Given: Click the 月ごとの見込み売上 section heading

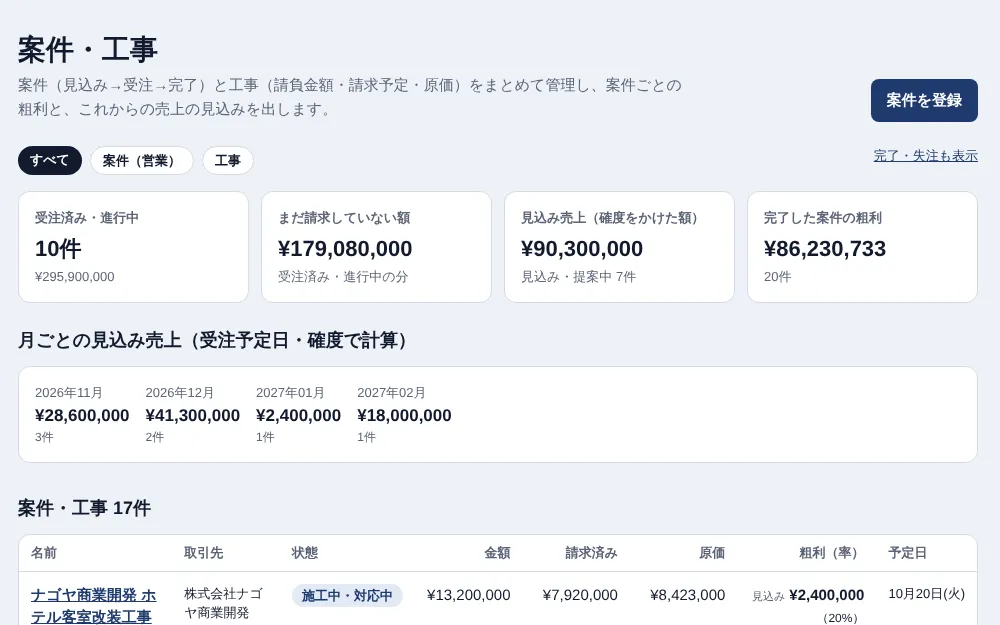Looking at the screenshot, I should 216,341.
